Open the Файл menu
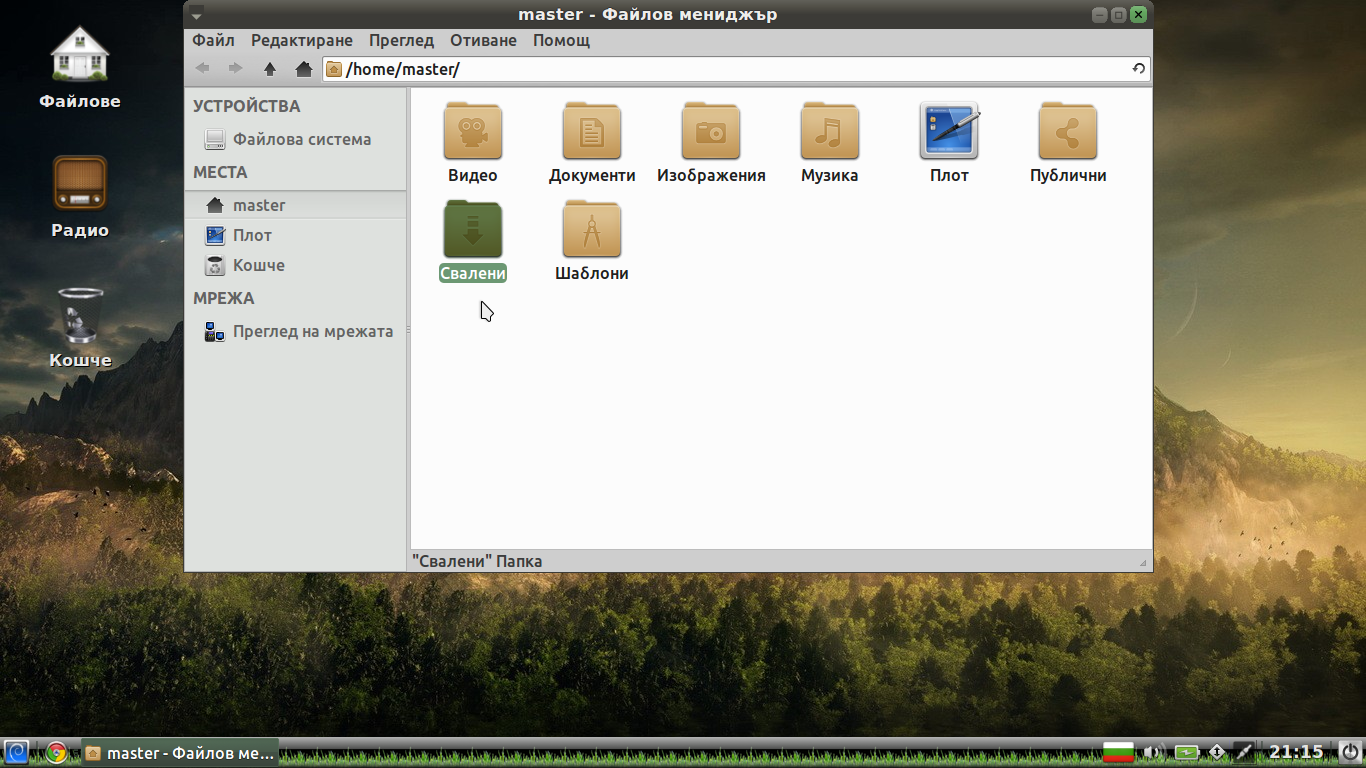This screenshot has height=768, width=1366. [213, 41]
